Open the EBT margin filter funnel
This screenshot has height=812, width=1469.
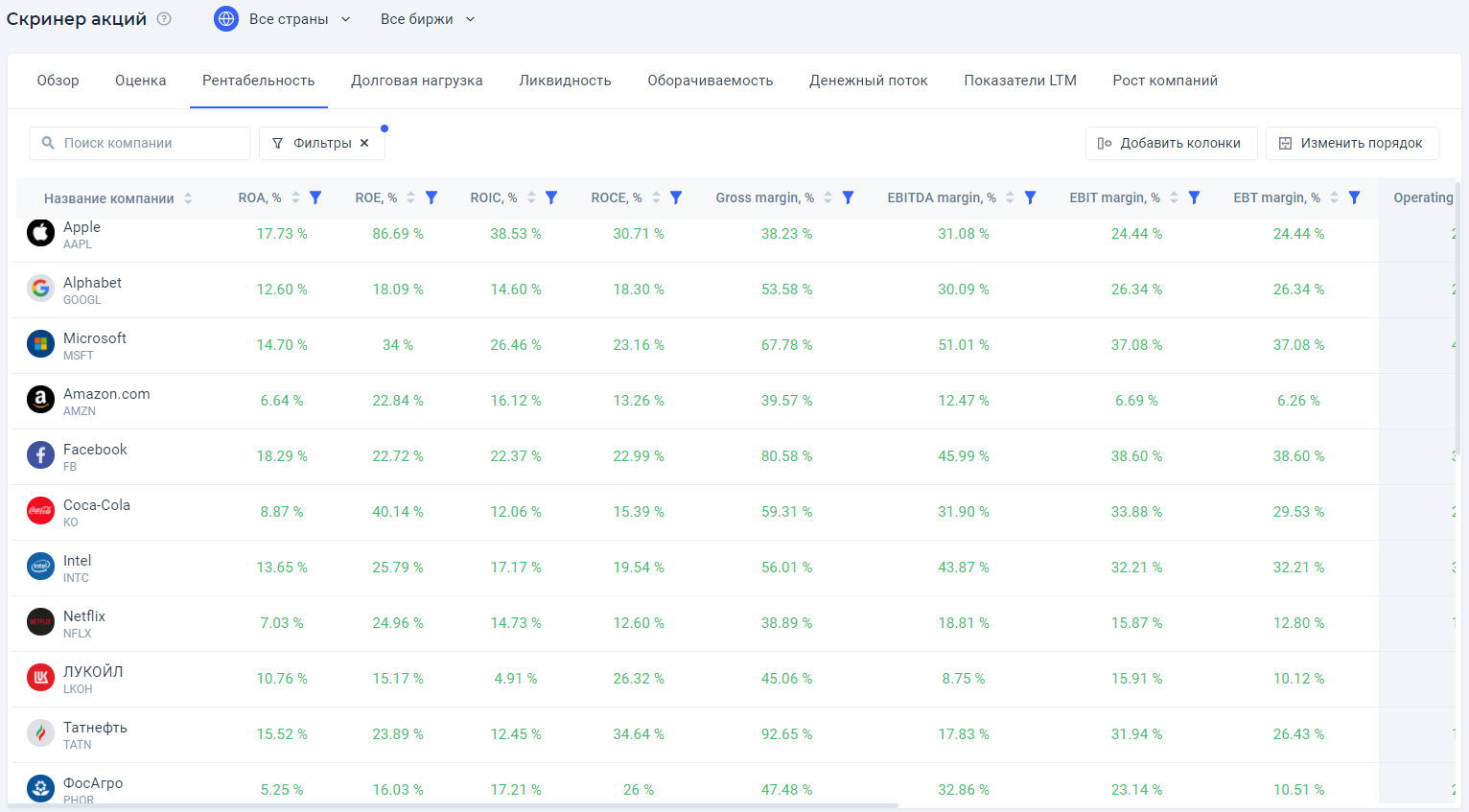pos(1354,197)
